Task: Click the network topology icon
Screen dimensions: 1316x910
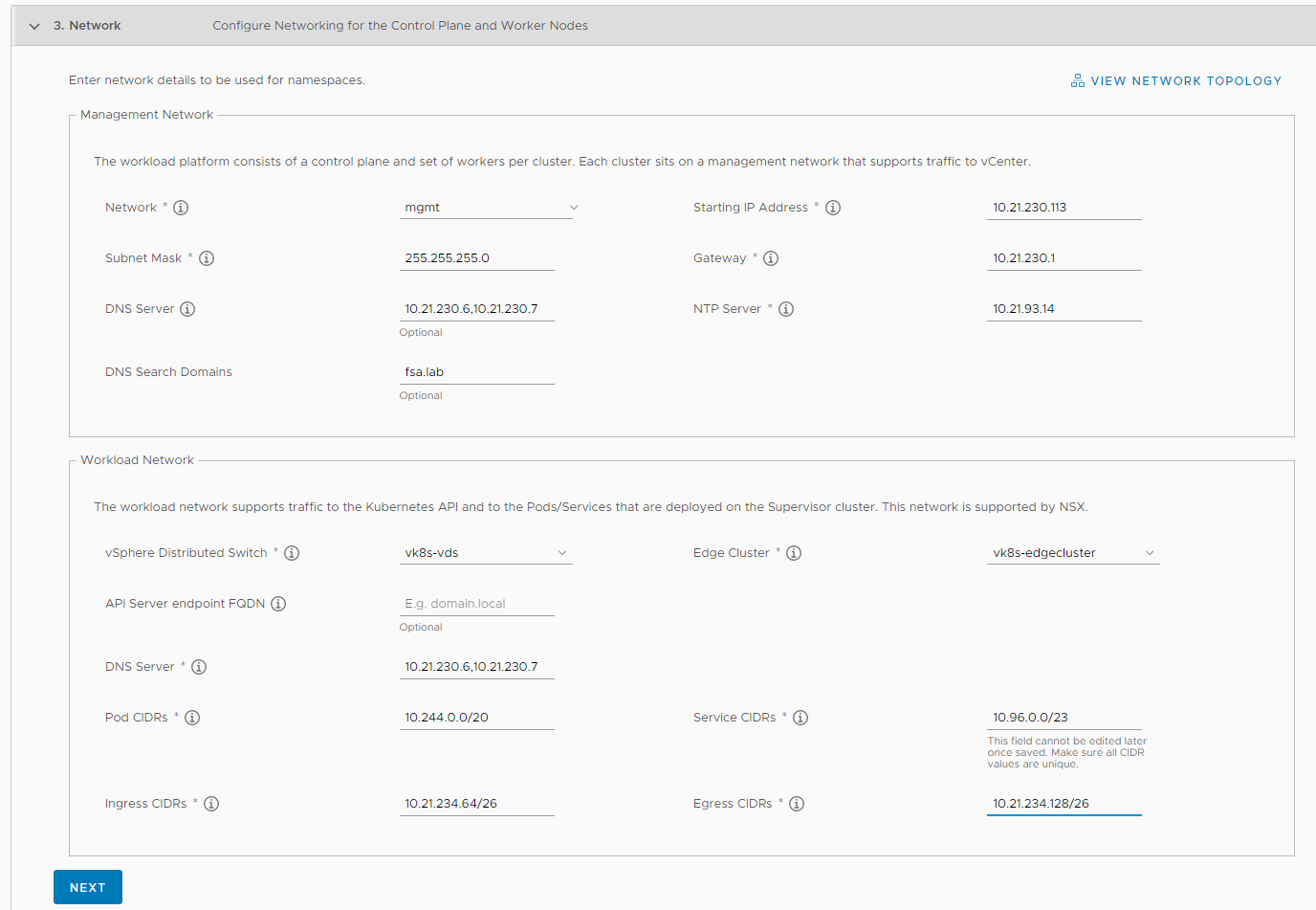Action: point(1078,80)
